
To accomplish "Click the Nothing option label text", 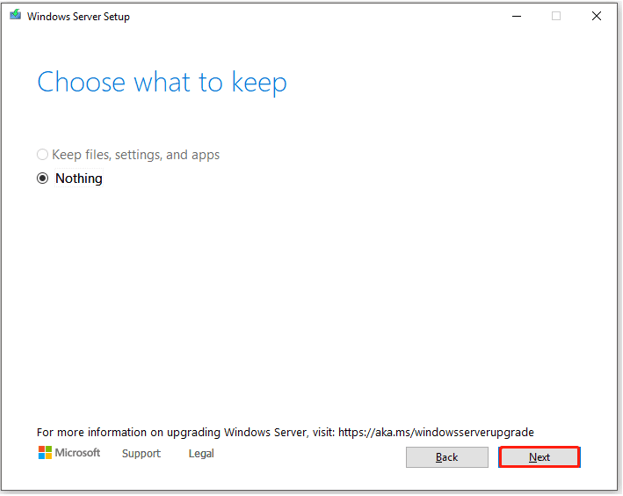I will pos(79,178).
